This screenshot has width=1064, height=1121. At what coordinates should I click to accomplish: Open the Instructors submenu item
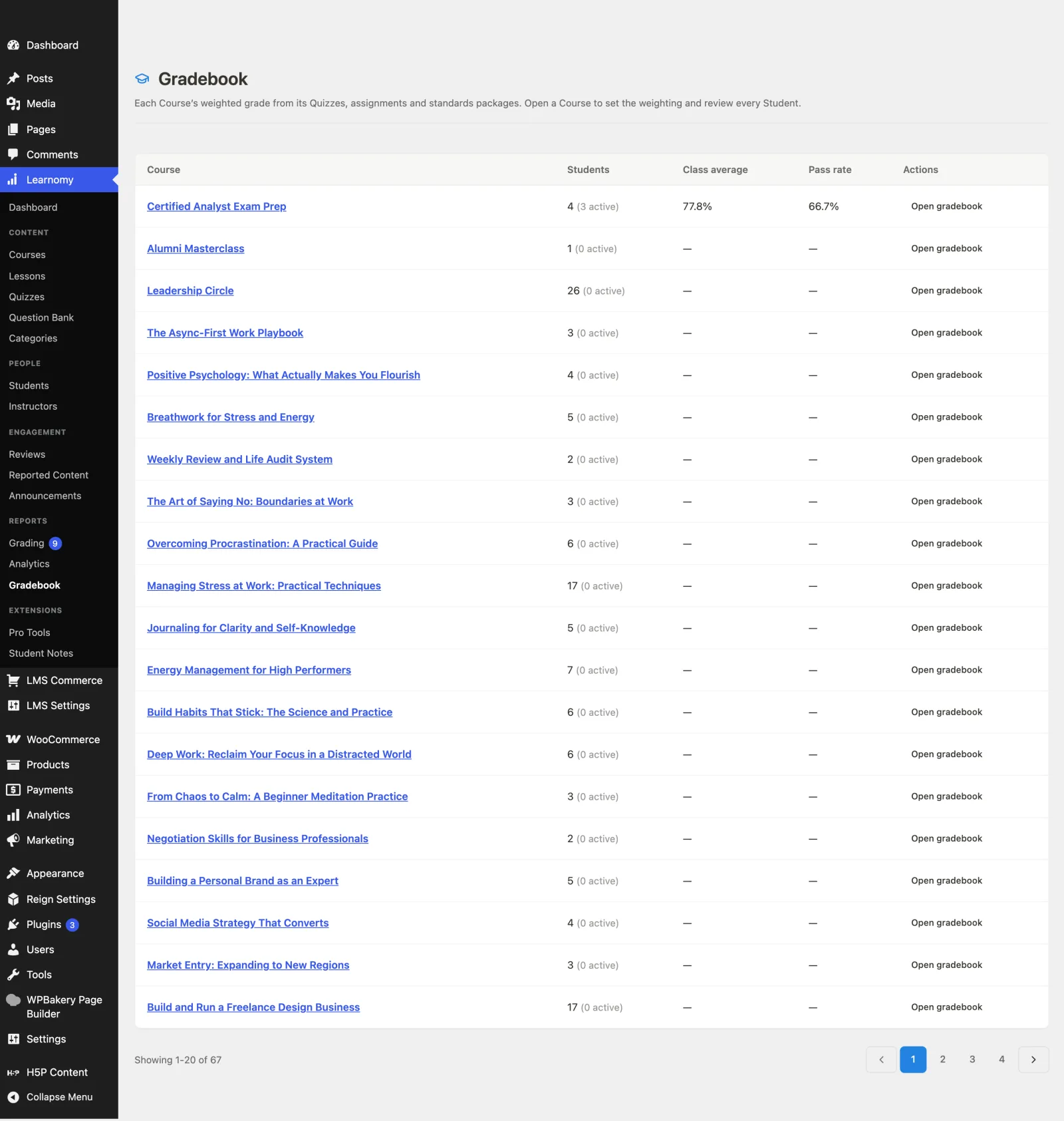33,406
